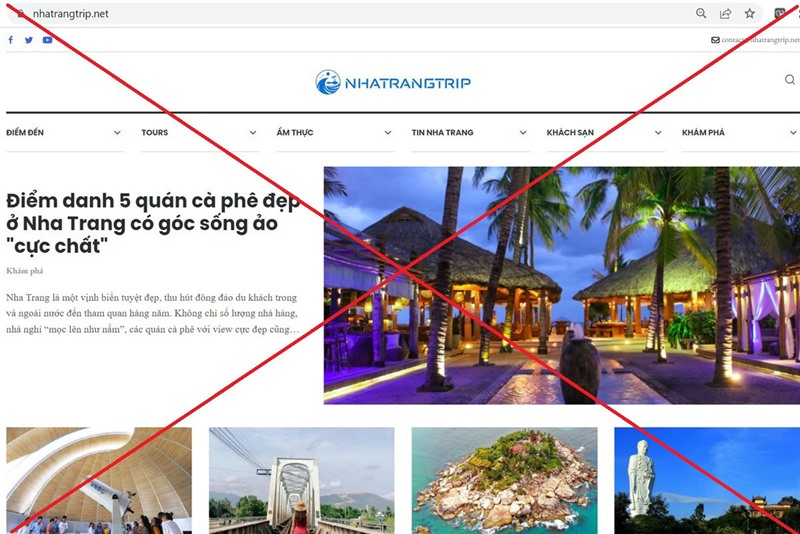Screen dimensions: 800x534
Task: Bookmark this page with the star icon
Action: click(x=749, y=14)
